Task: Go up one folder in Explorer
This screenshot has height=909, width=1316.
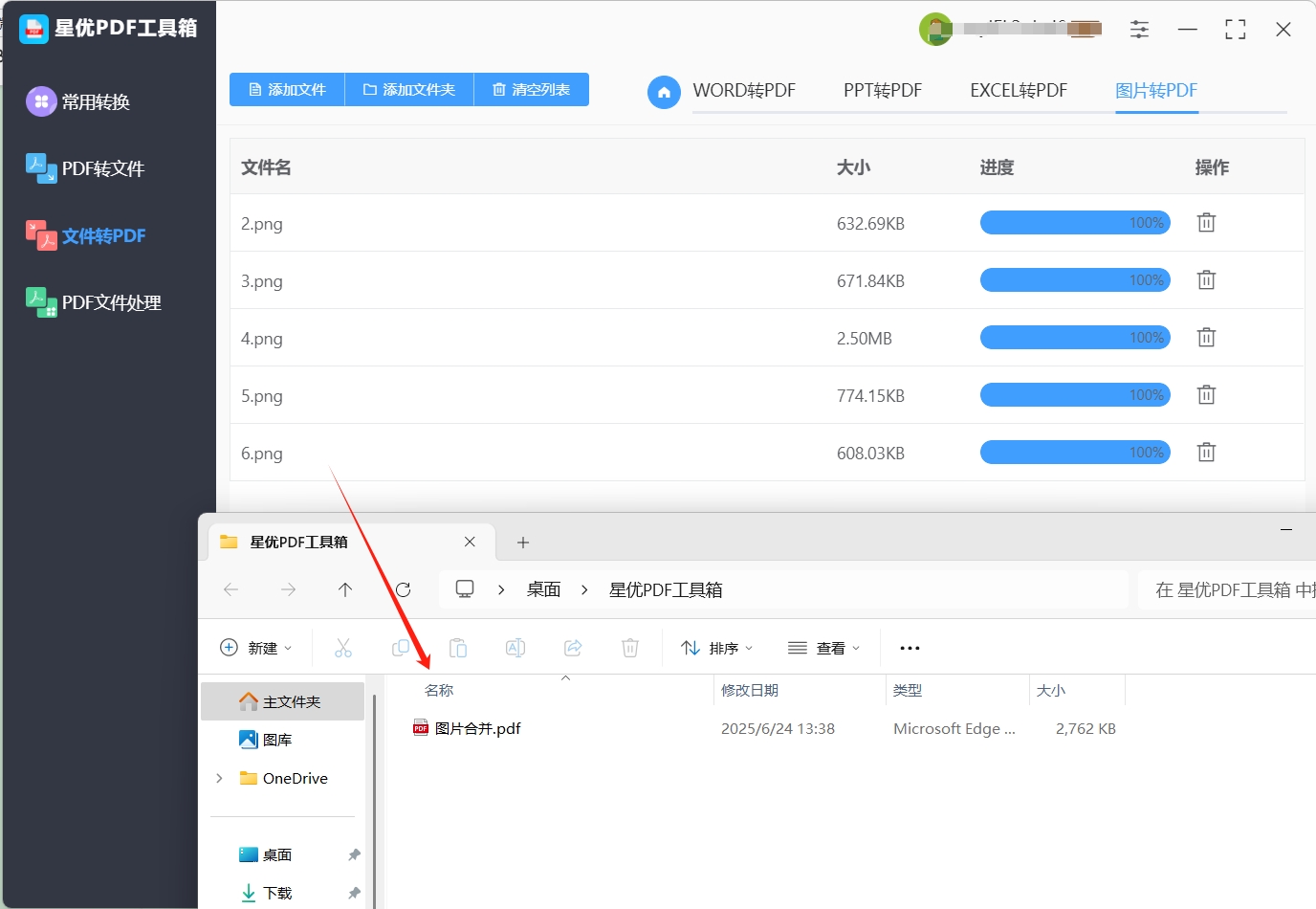Action: pyautogui.click(x=345, y=589)
